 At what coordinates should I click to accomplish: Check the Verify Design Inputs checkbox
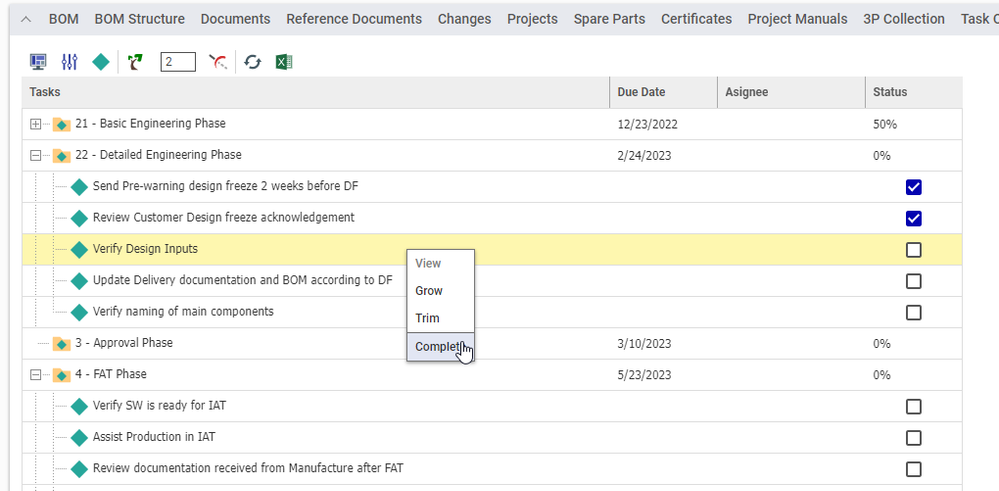click(x=912, y=250)
